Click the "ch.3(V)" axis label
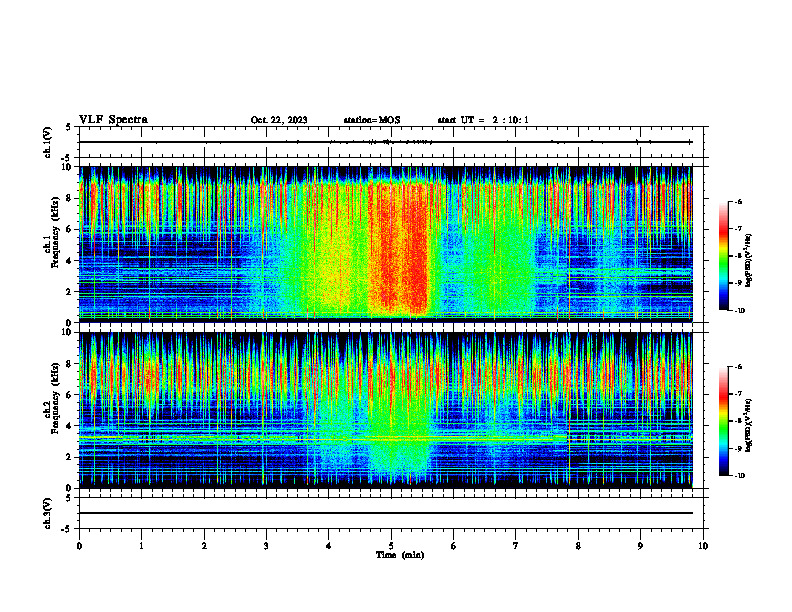The width and height of the screenshot is (792, 612). point(48,514)
